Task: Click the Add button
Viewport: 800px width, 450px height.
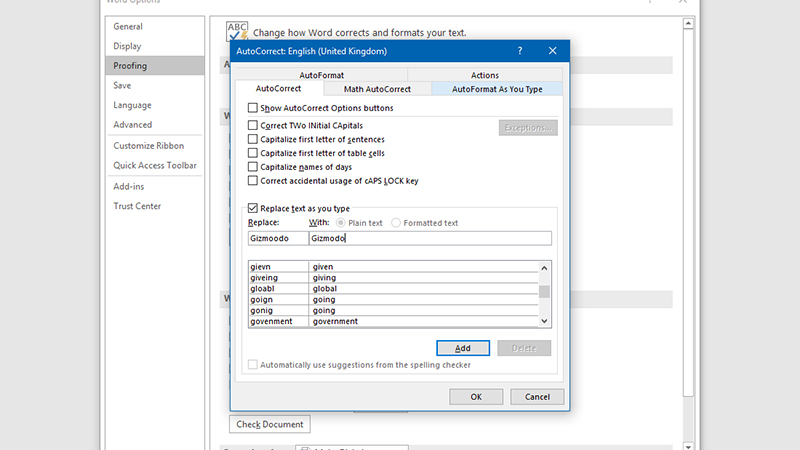Action: (x=463, y=348)
